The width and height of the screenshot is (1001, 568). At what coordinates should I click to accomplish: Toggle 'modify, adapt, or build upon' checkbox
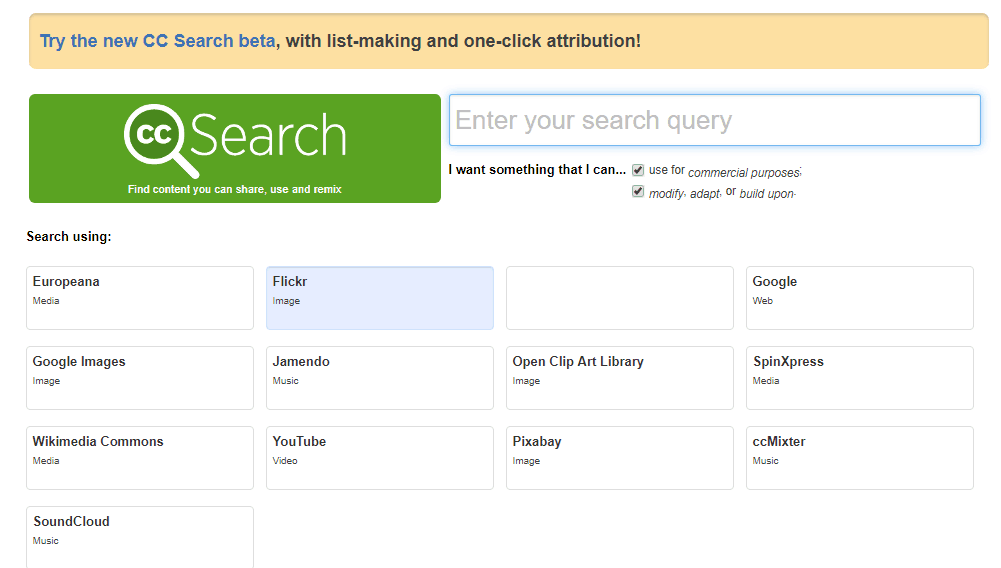click(638, 191)
